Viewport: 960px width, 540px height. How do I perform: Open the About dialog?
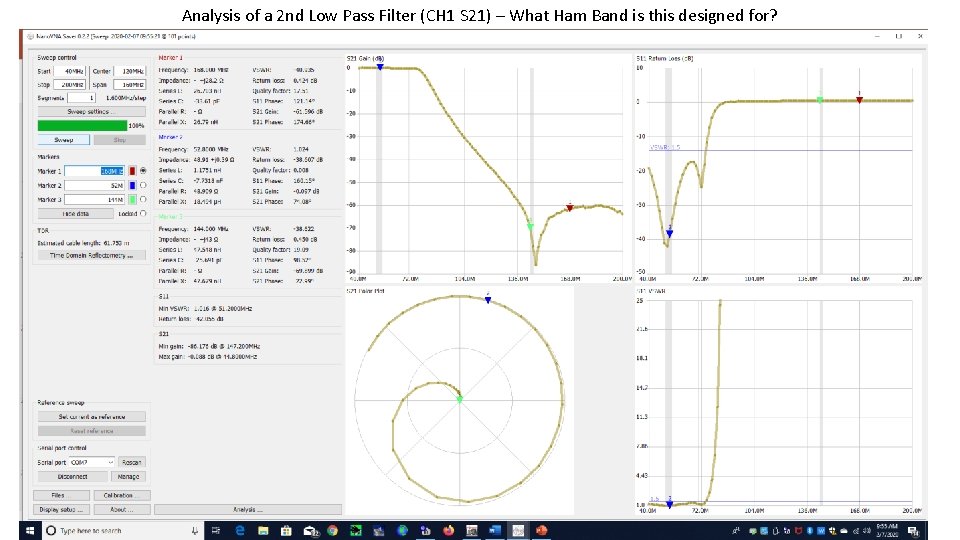pos(122,509)
